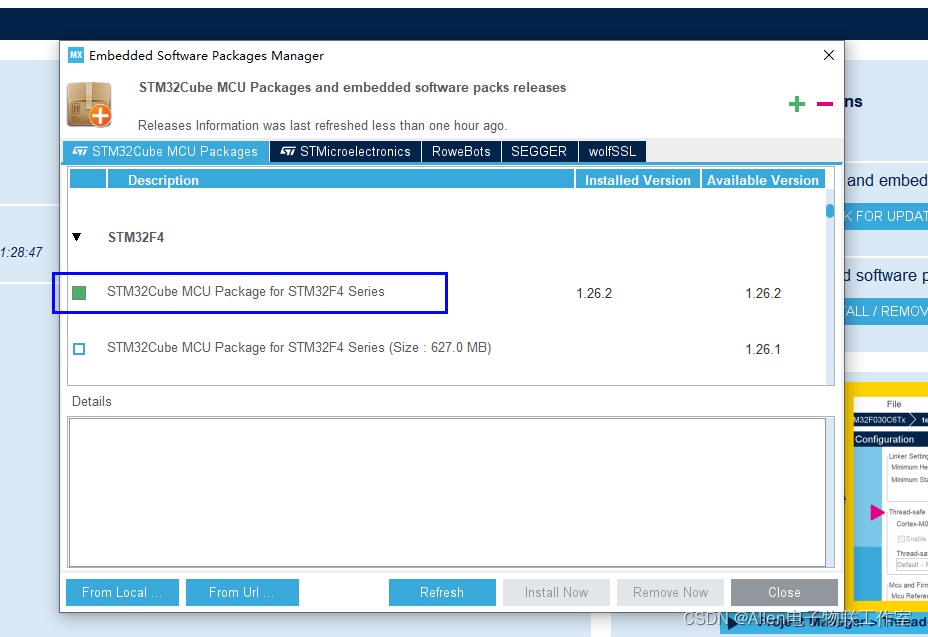
Task: Switch to the SEGGER tab
Action: (539, 152)
